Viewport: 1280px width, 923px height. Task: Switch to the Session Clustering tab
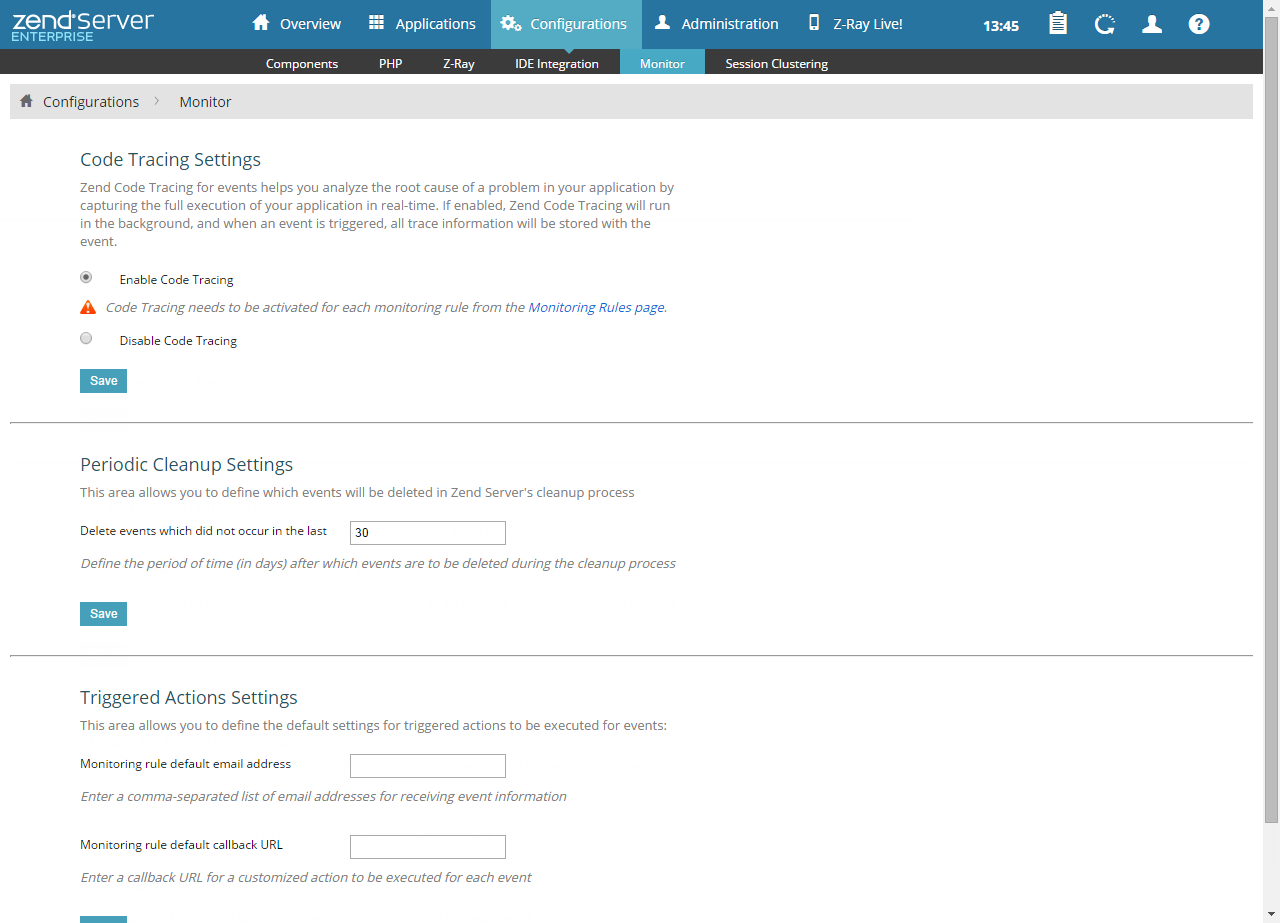tap(776, 63)
